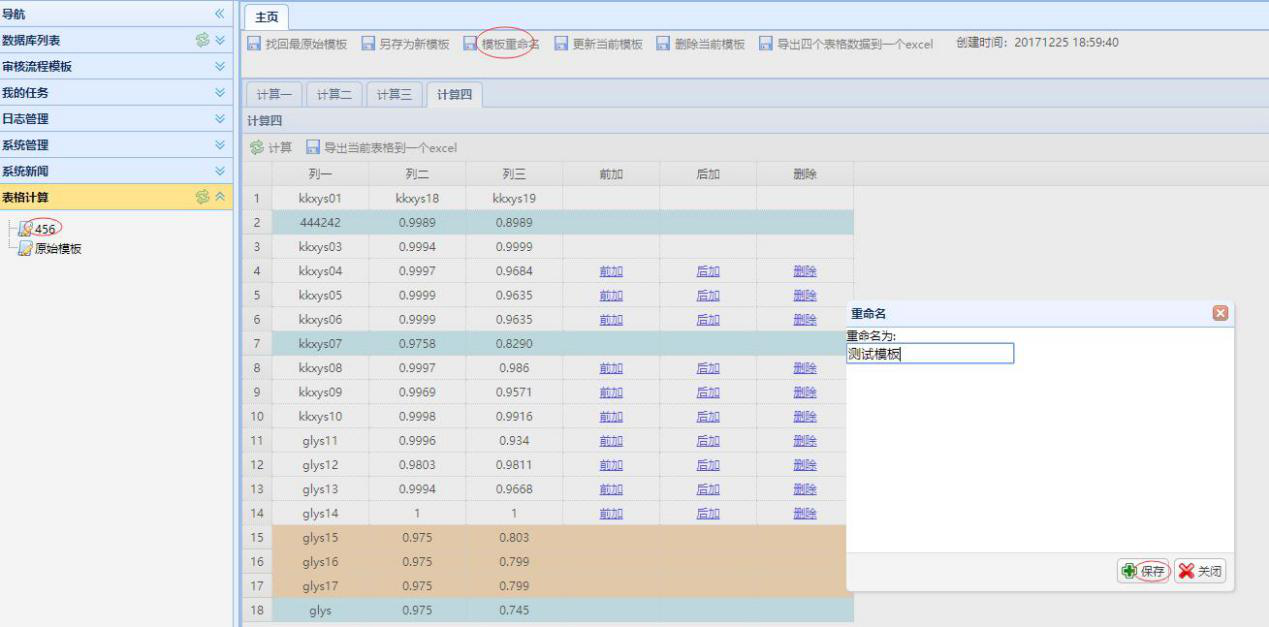Image resolution: width=1269 pixels, height=627 pixels.
Task: Select the 0.9803 cell in the glys12 row
Action: coord(417,465)
